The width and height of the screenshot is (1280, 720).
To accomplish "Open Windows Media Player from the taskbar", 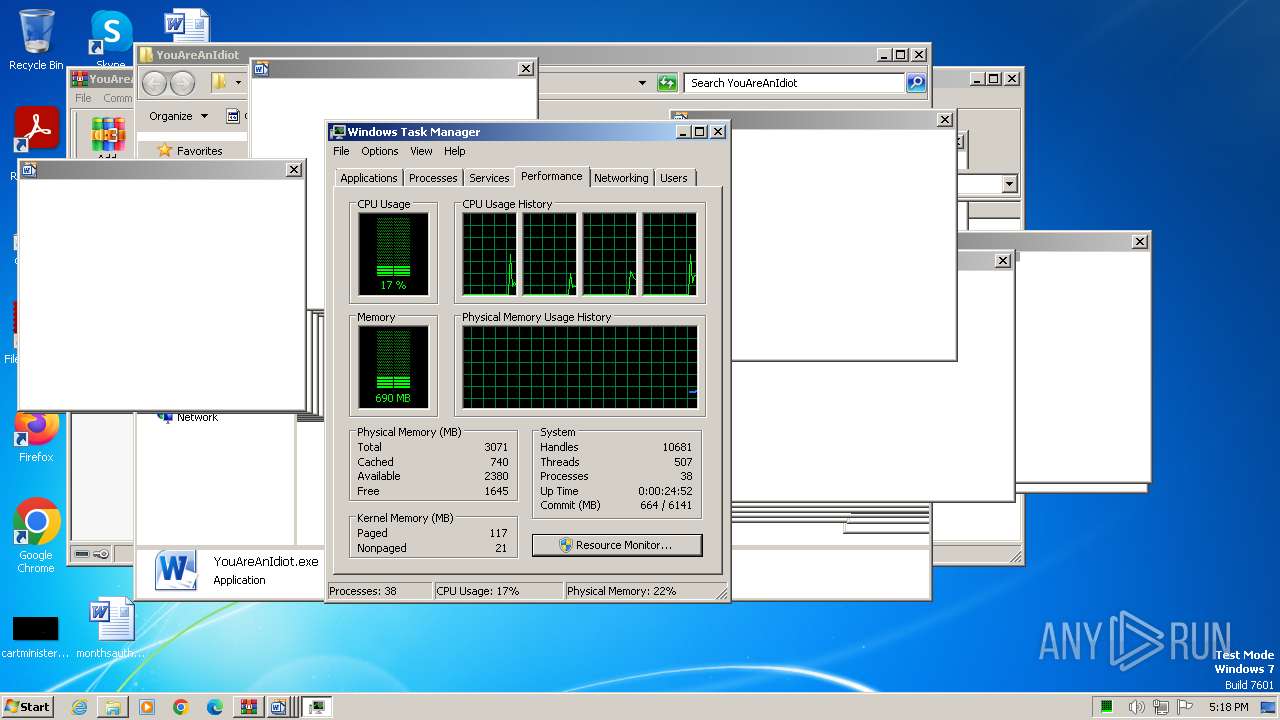I will tap(147, 707).
